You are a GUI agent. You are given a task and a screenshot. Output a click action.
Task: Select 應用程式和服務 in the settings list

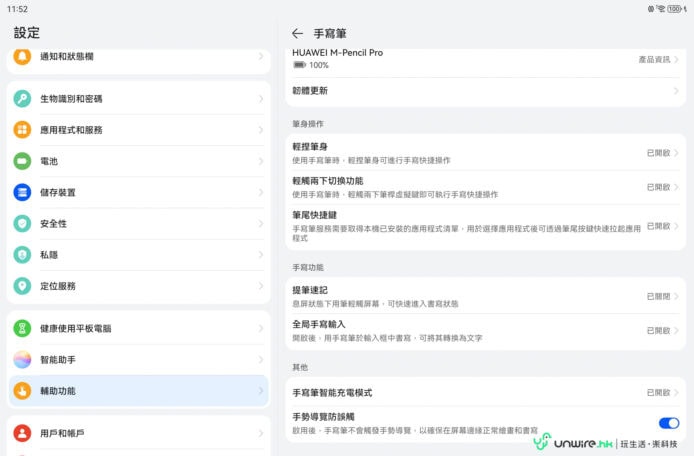tap(138, 130)
